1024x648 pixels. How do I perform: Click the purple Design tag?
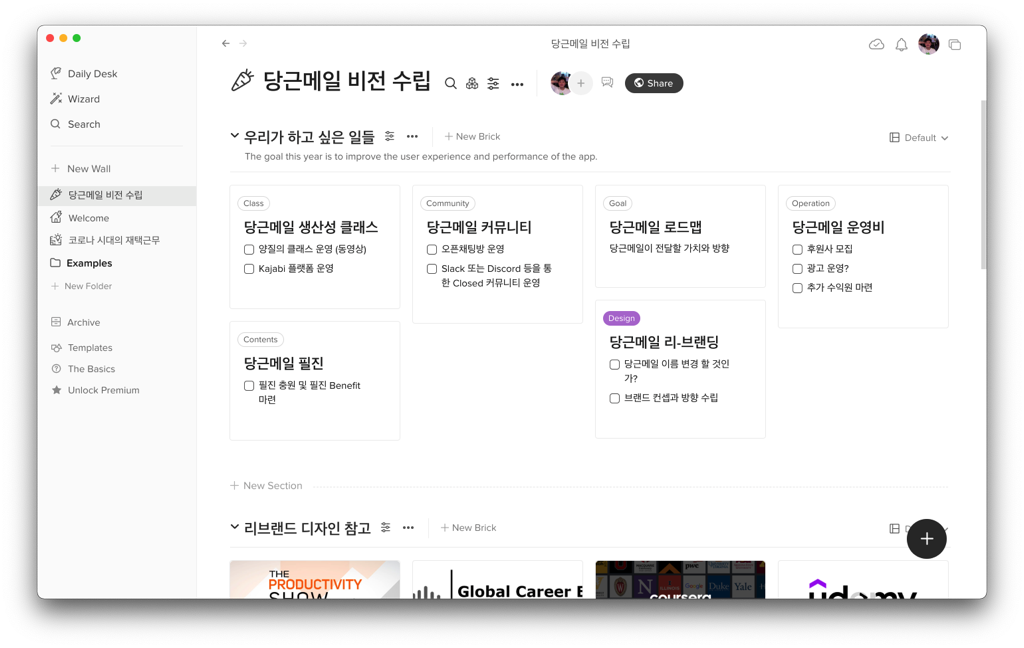tap(621, 319)
